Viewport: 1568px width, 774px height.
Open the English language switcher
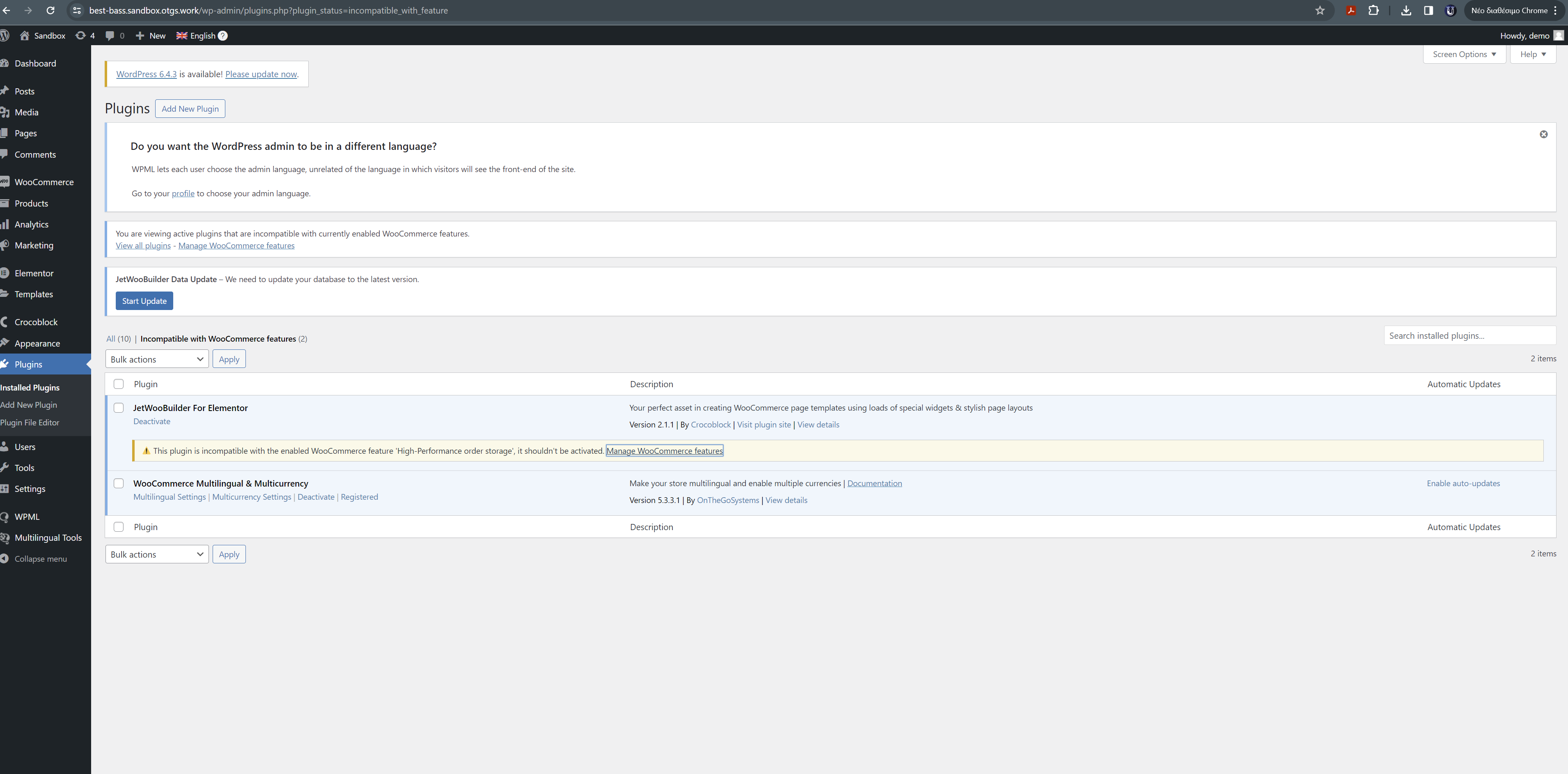pyautogui.click(x=196, y=35)
